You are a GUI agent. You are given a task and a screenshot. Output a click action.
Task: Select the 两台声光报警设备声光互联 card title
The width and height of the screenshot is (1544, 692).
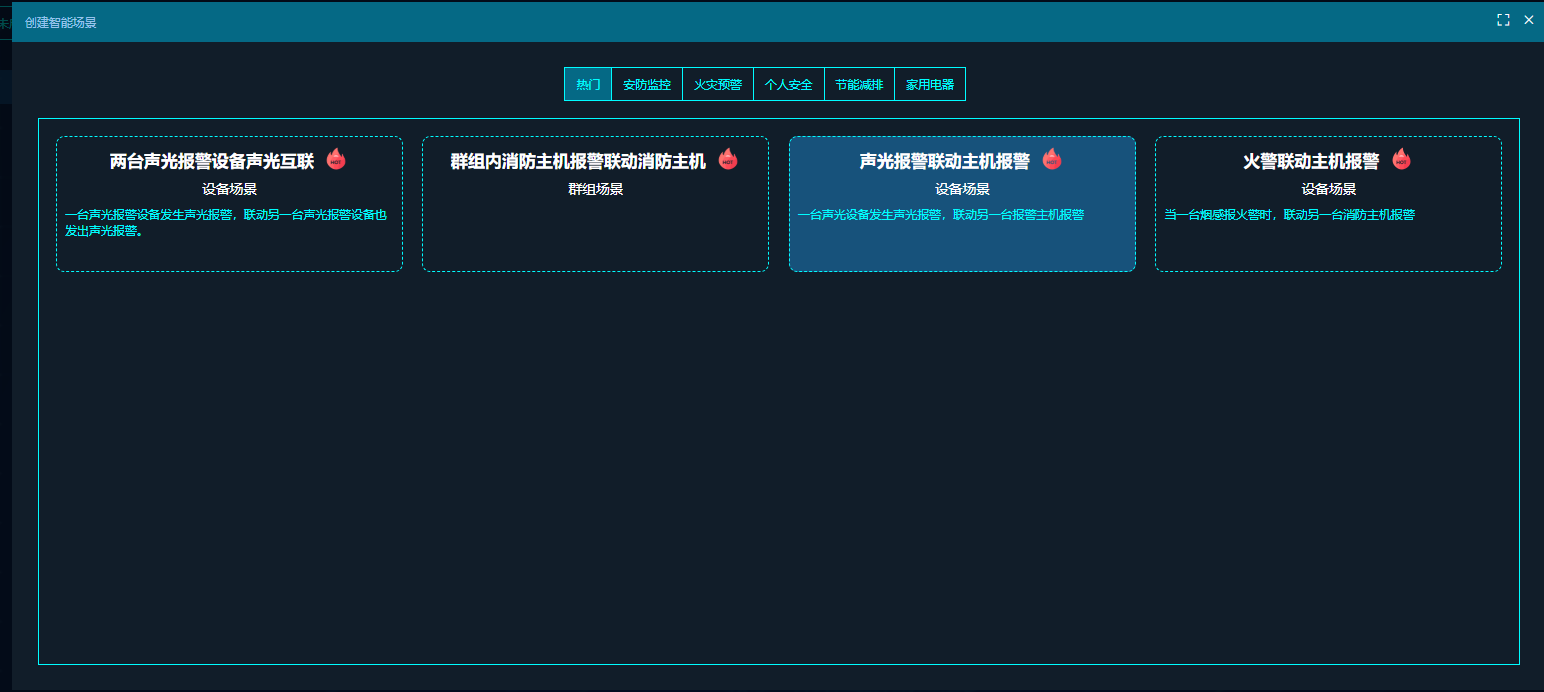point(212,162)
